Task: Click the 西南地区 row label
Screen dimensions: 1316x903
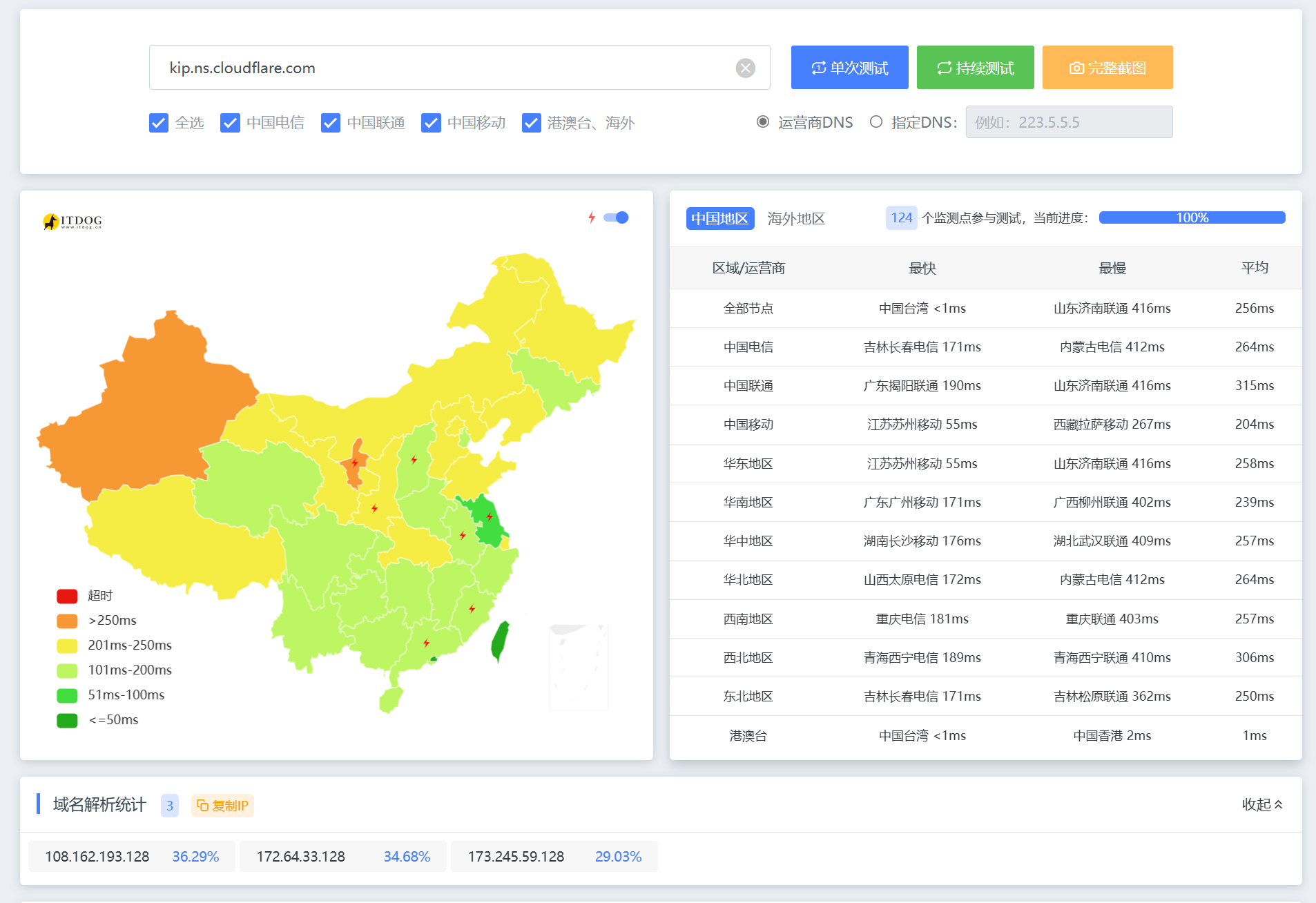Action: (x=748, y=619)
